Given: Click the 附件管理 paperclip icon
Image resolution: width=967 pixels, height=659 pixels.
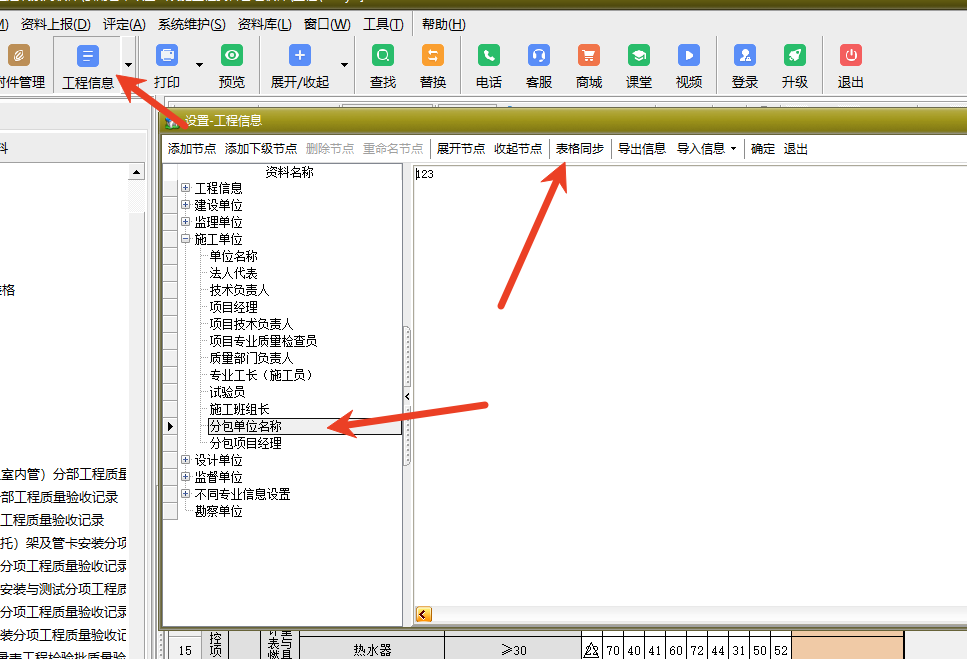Looking at the screenshot, I should pyautogui.click(x=19, y=56).
